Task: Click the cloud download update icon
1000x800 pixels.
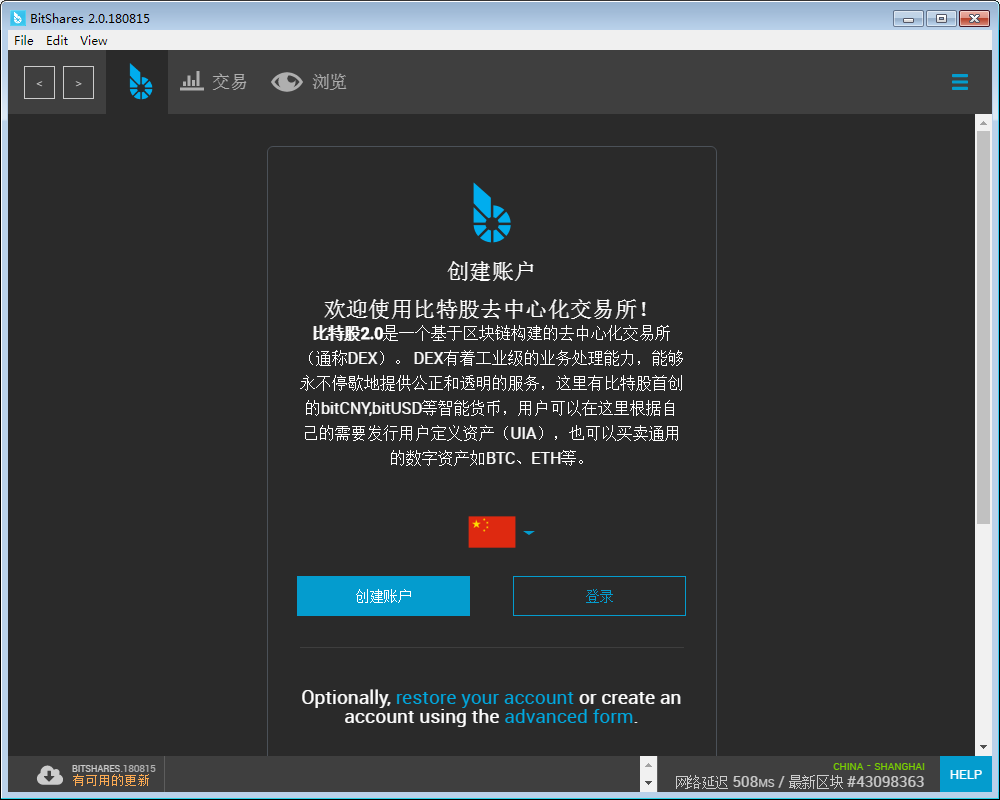Action: point(50,774)
